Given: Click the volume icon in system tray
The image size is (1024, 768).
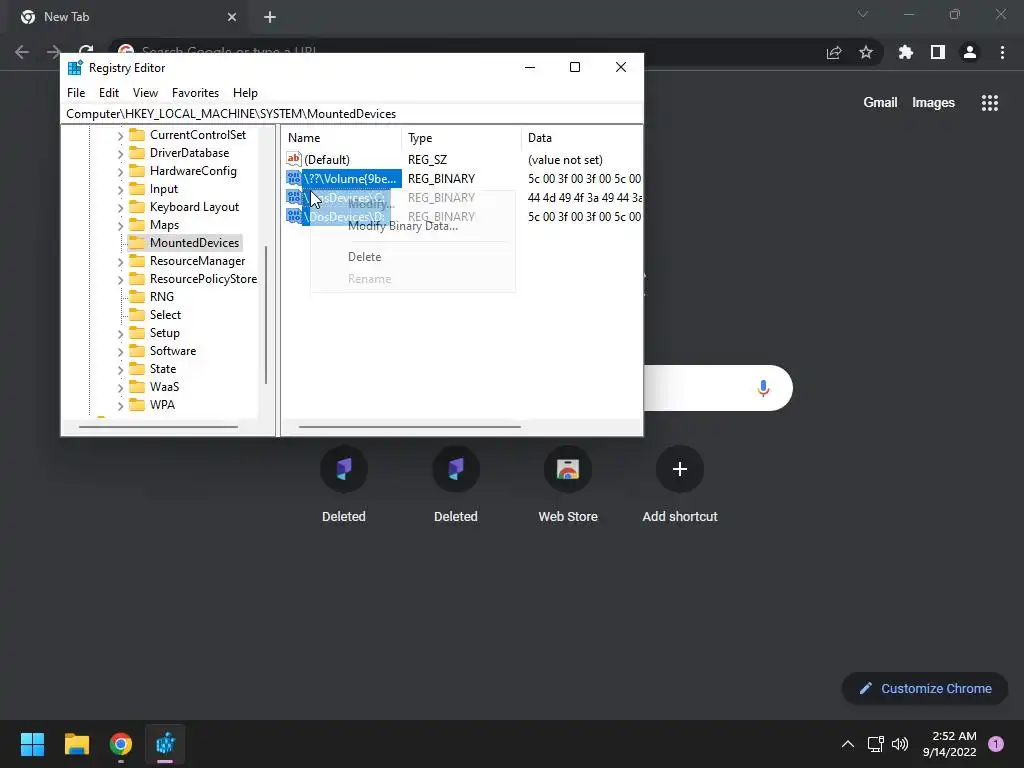Looking at the screenshot, I should pos(900,744).
